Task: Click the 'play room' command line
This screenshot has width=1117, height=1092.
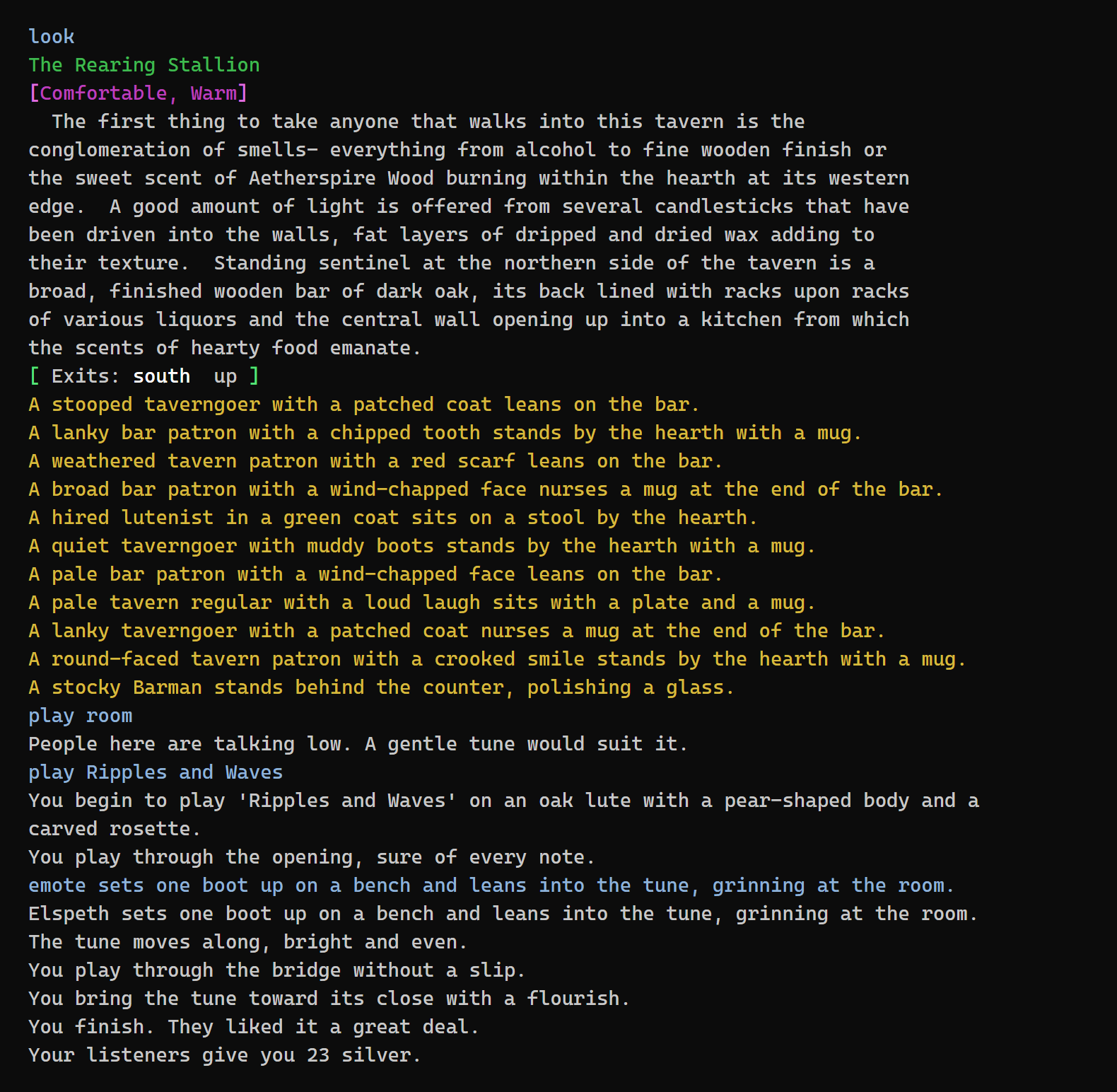Action: point(81,716)
